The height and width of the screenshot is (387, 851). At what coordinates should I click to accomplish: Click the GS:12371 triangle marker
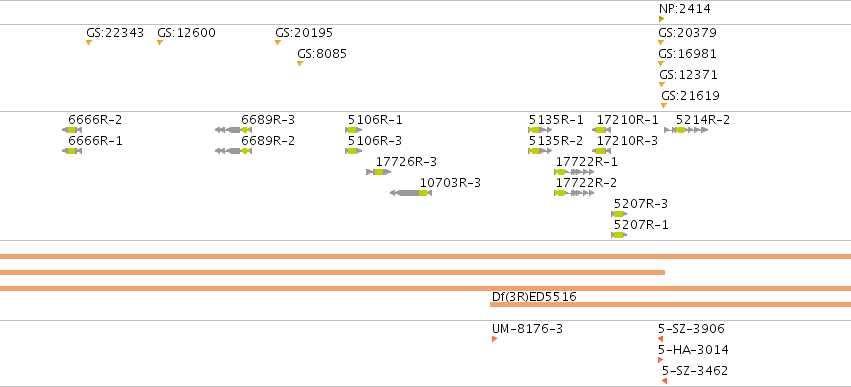(662, 85)
